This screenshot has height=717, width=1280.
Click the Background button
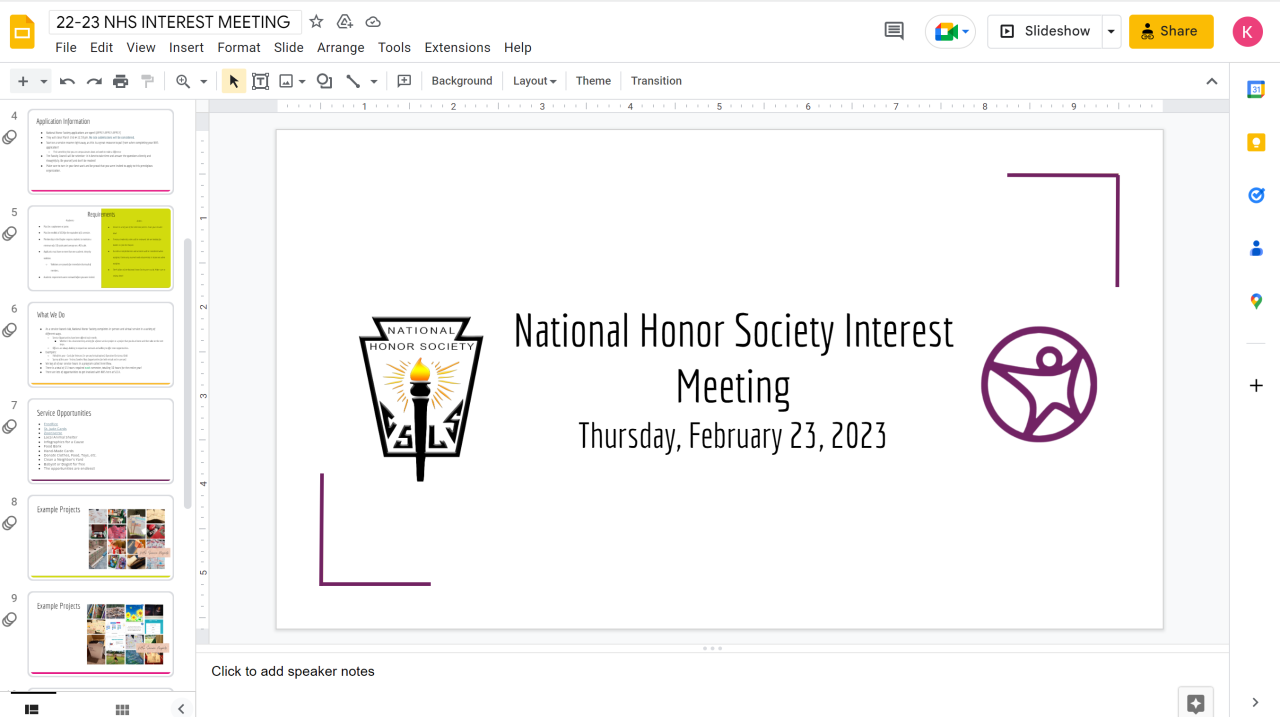tap(462, 81)
